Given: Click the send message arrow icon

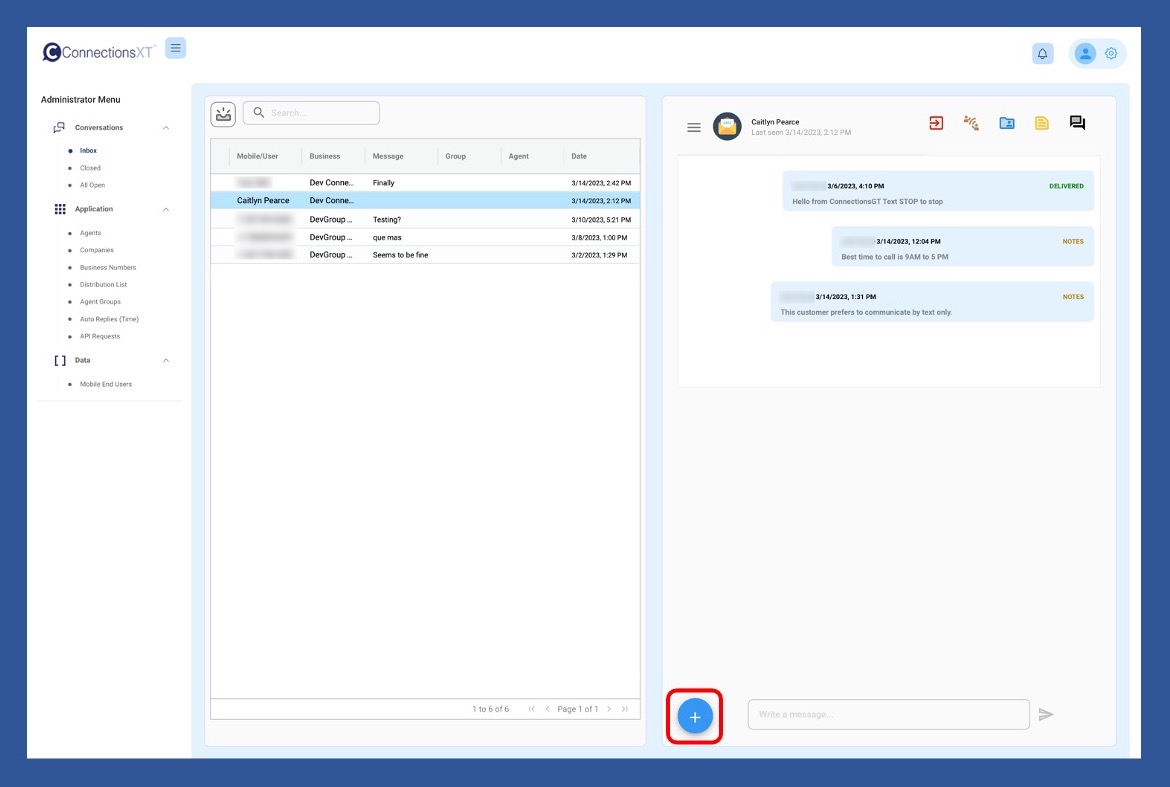Looking at the screenshot, I should pos(1046,714).
